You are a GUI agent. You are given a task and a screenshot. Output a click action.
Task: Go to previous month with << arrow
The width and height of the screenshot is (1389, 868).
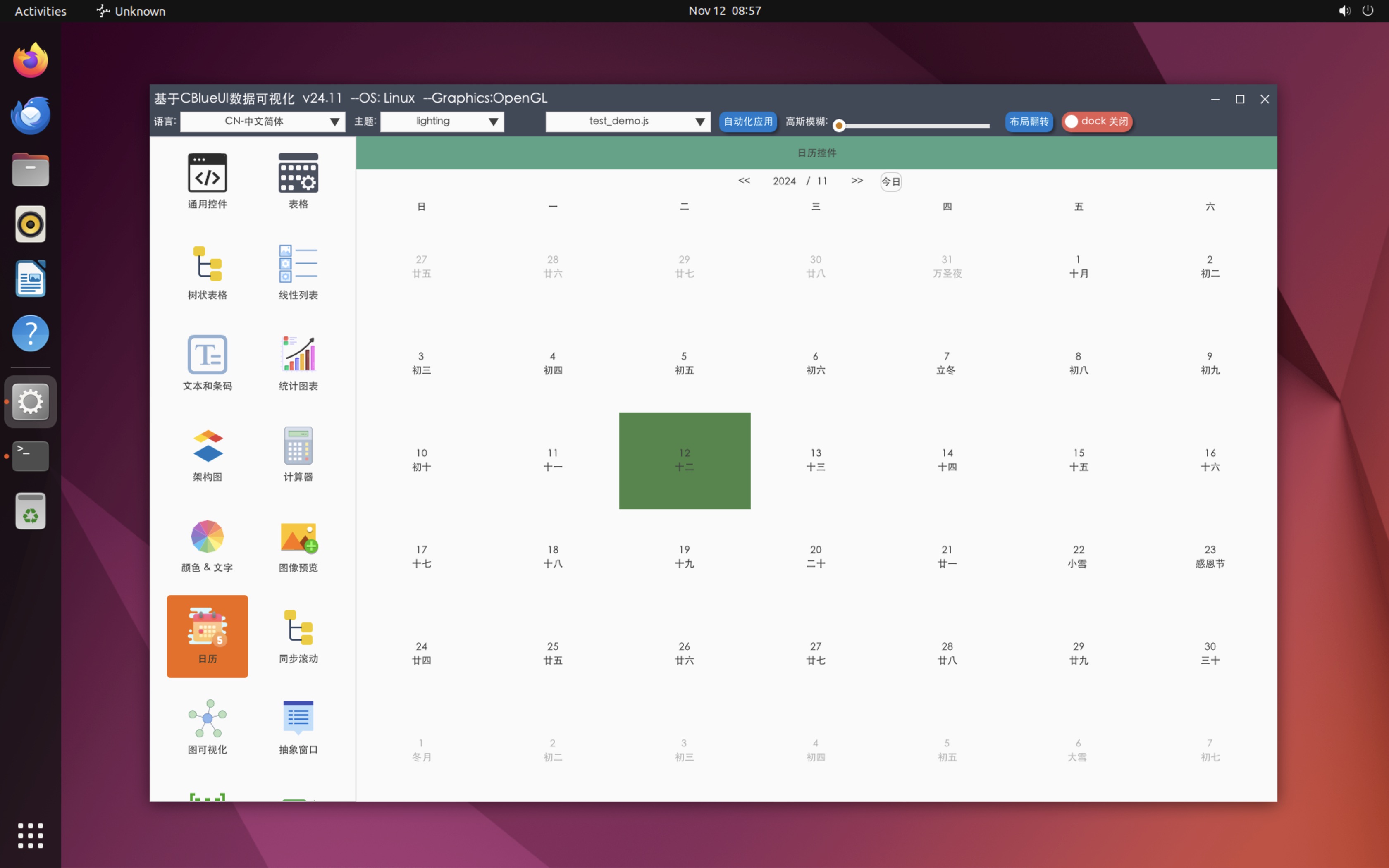coord(744,181)
